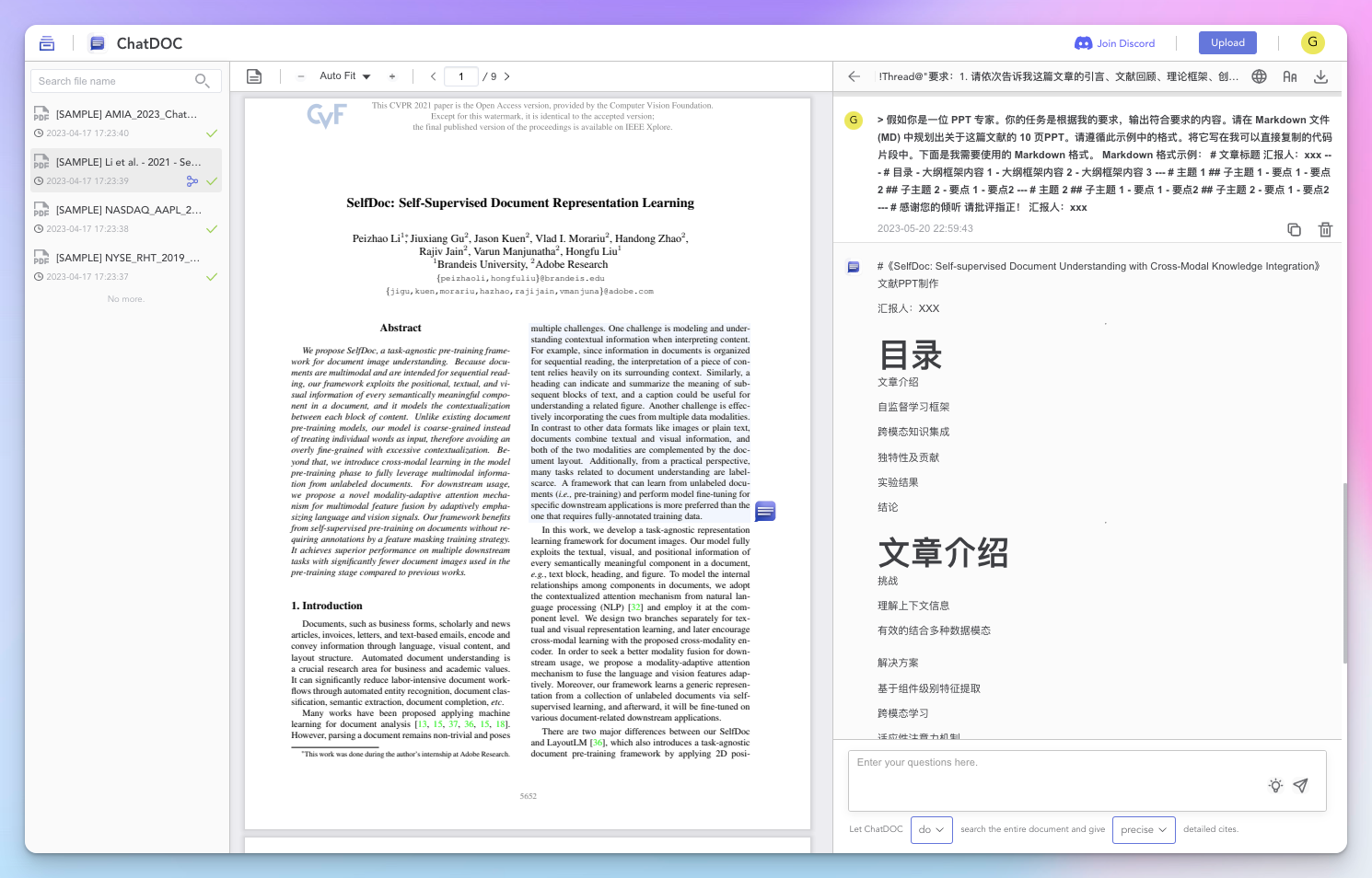
Task: Open the page thumbnails panel icon
Action: pyautogui.click(x=253, y=76)
